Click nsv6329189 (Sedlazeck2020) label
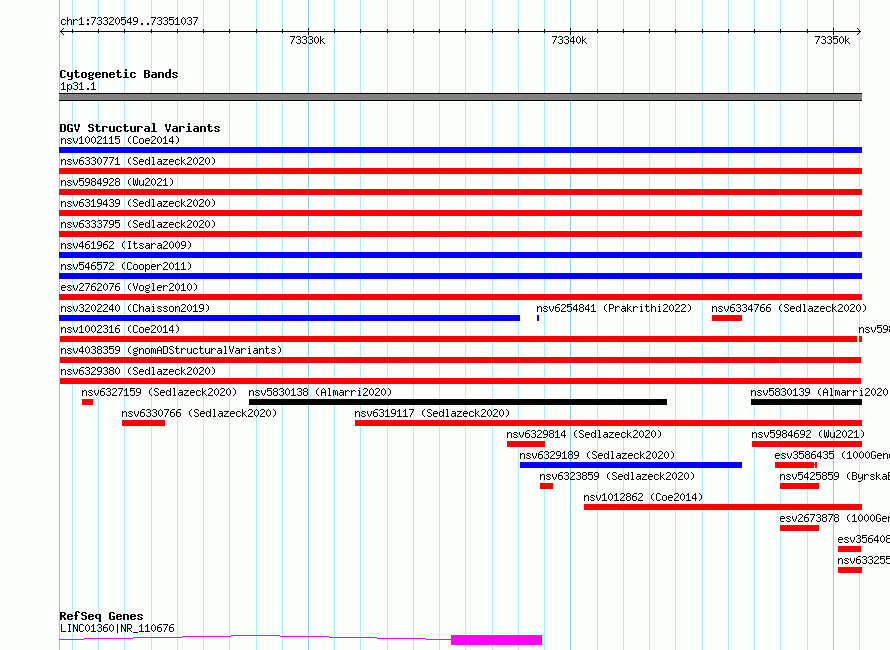Screen dimensions: 890x650 597,455
